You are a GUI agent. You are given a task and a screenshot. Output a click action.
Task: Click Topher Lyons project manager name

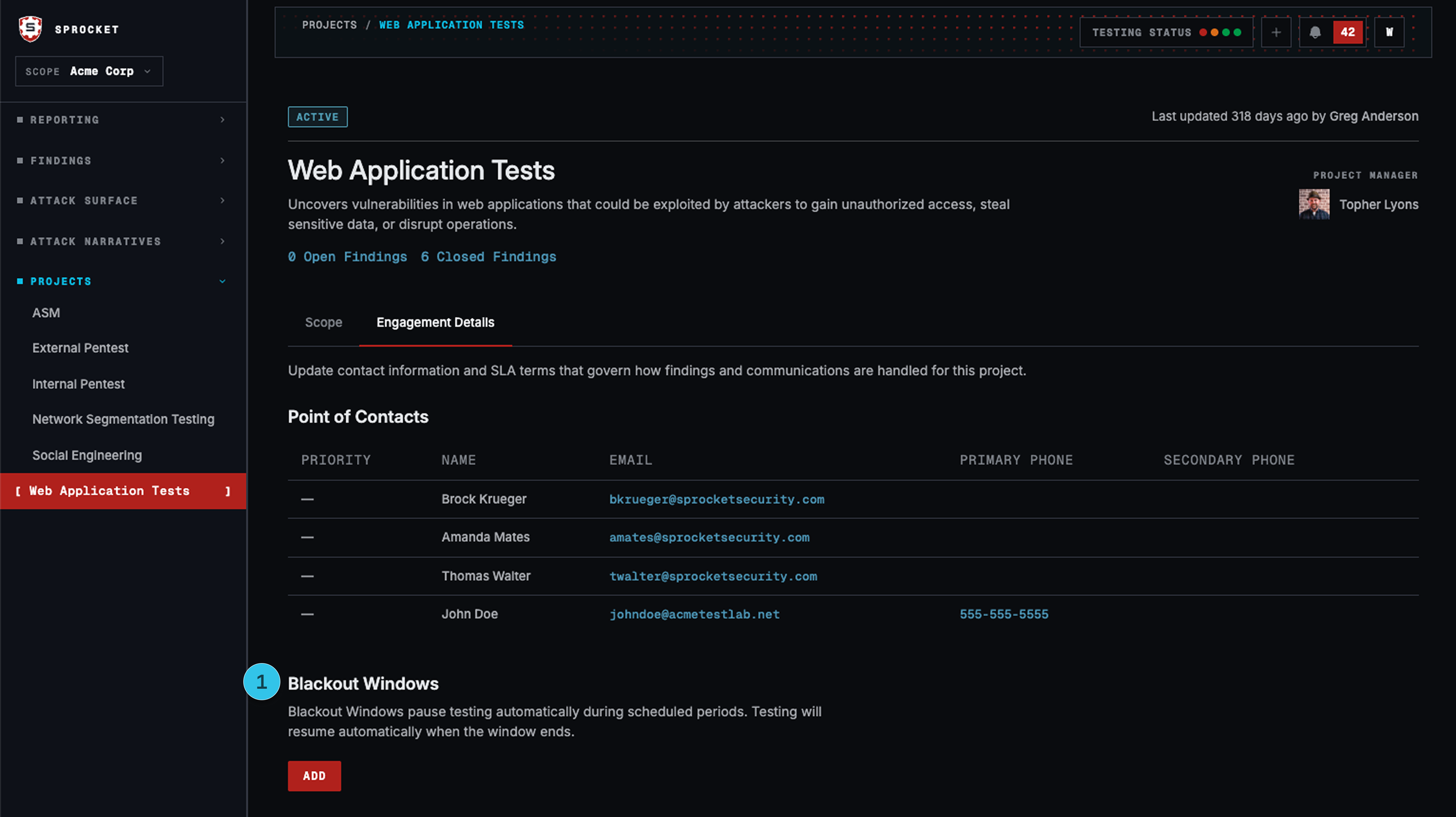click(x=1379, y=204)
